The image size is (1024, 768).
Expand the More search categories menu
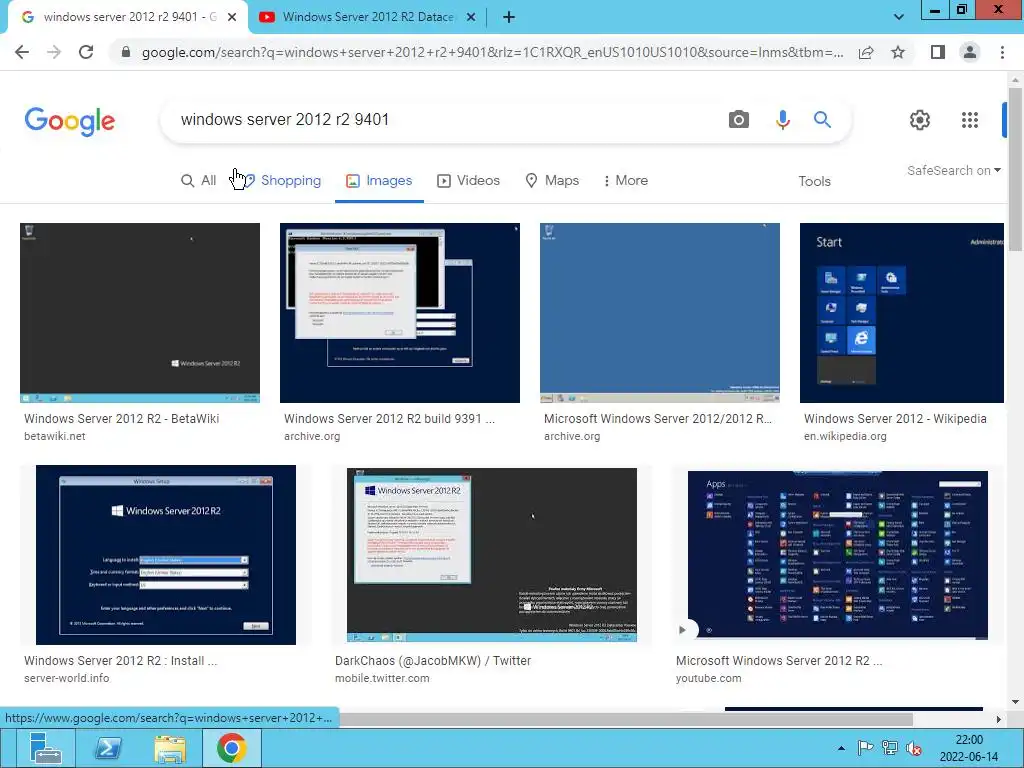tap(625, 180)
